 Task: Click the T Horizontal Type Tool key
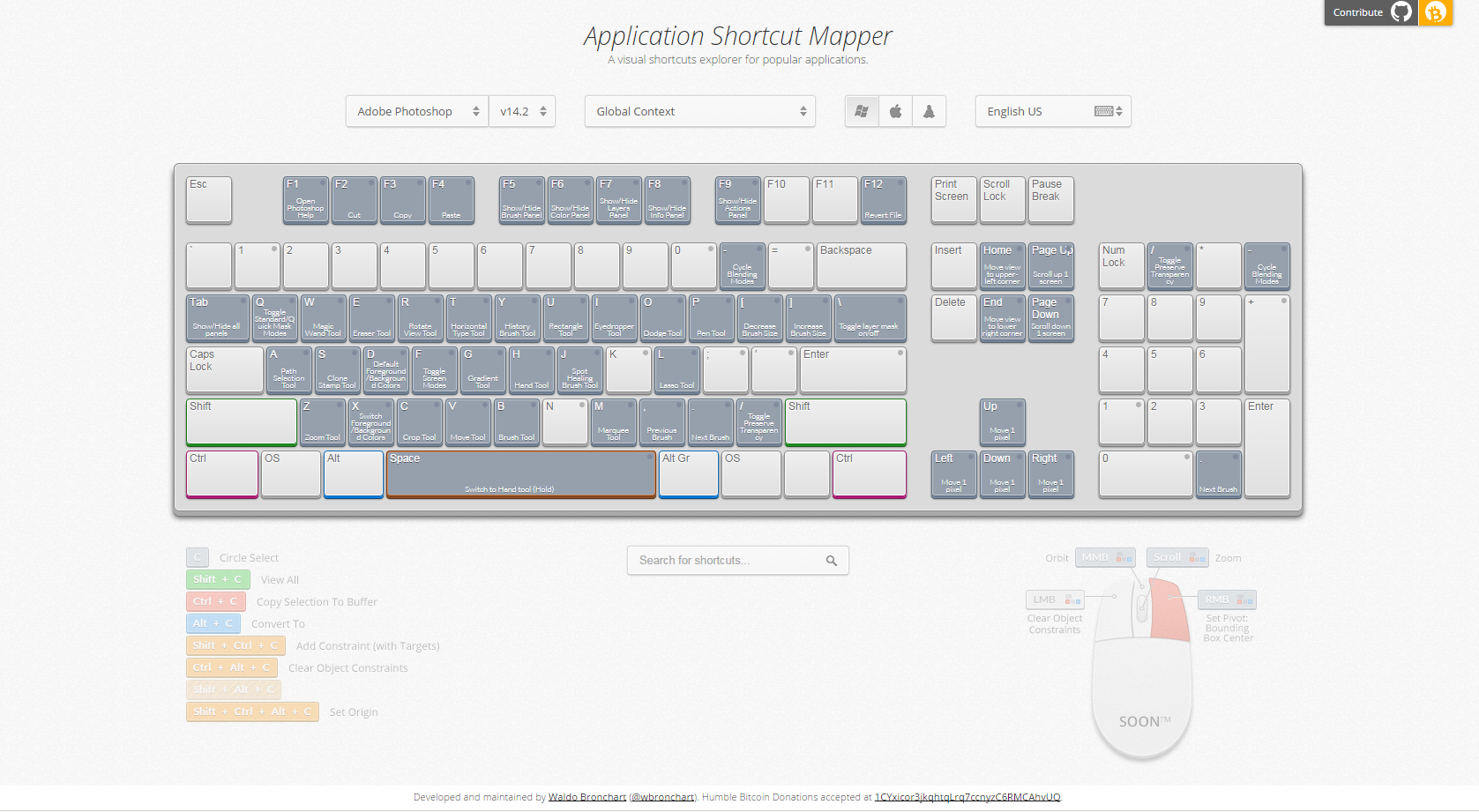[469, 318]
